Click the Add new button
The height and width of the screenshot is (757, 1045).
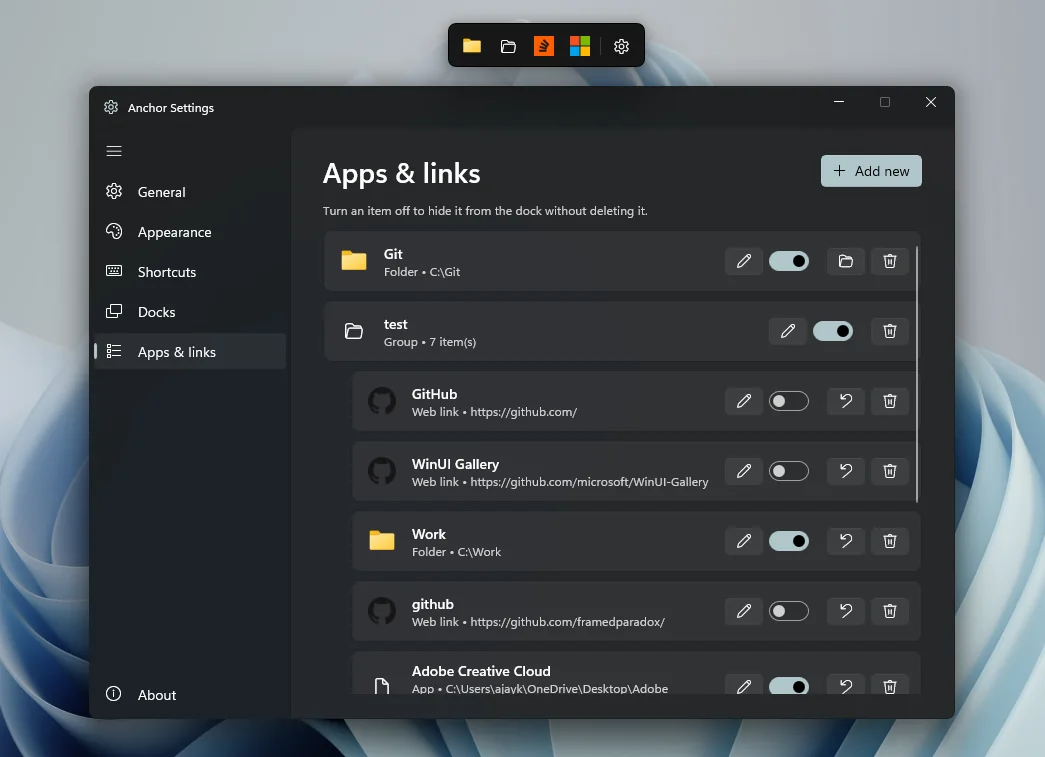pos(871,171)
